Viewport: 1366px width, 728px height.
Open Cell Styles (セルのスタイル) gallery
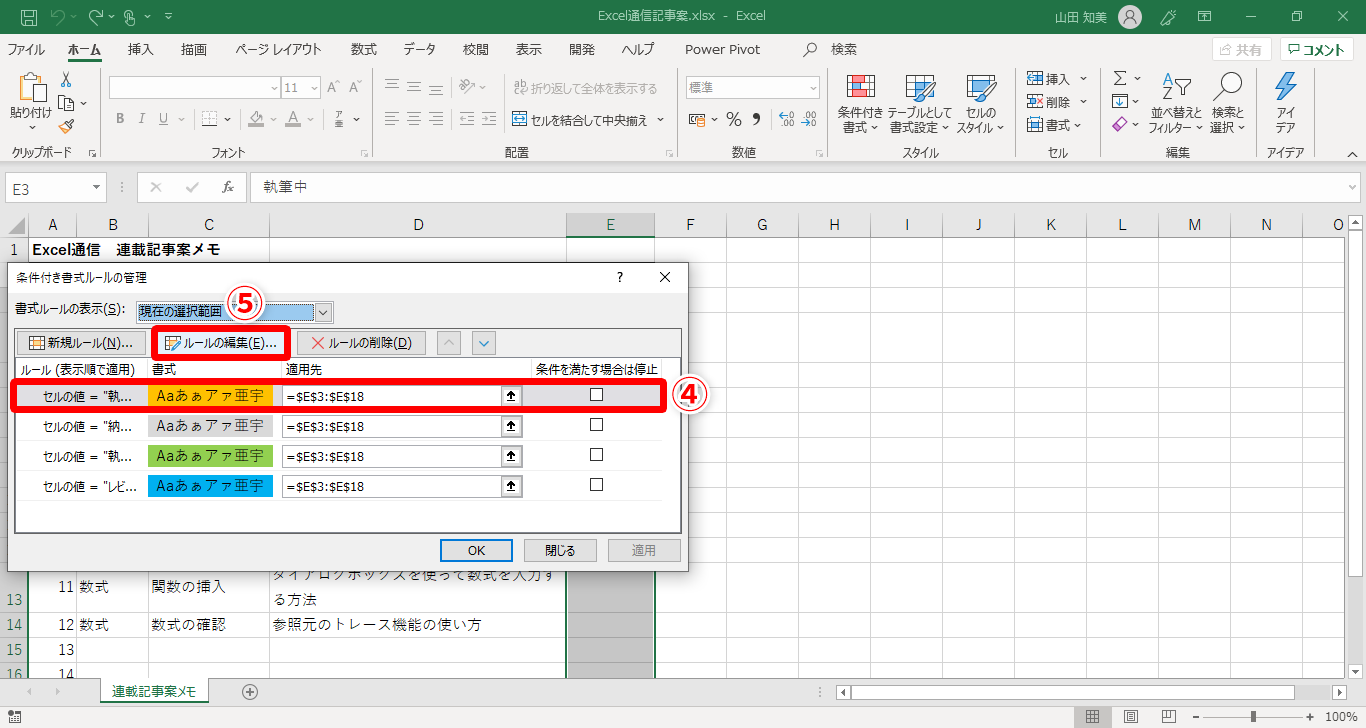click(980, 104)
